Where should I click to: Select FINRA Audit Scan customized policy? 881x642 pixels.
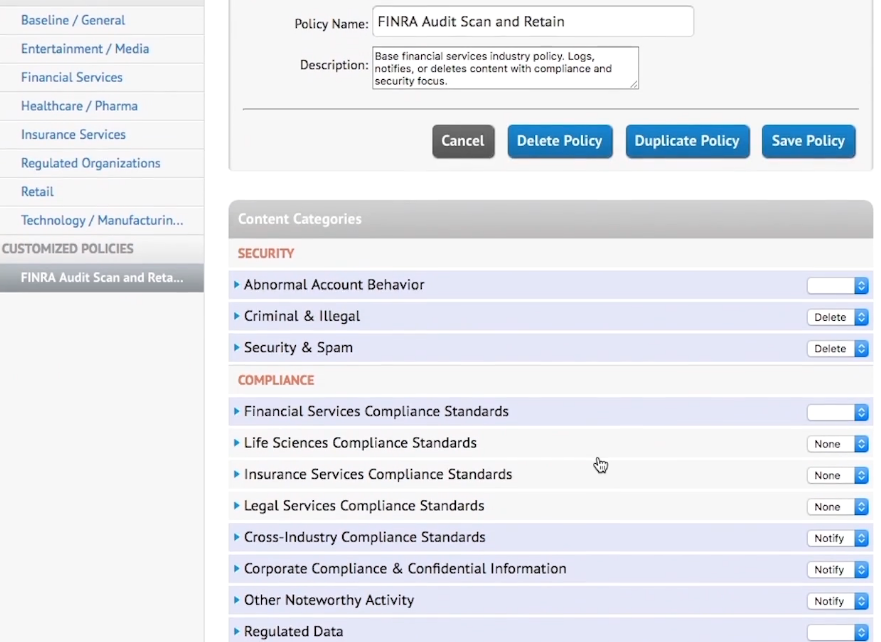[x=102, y=278]
